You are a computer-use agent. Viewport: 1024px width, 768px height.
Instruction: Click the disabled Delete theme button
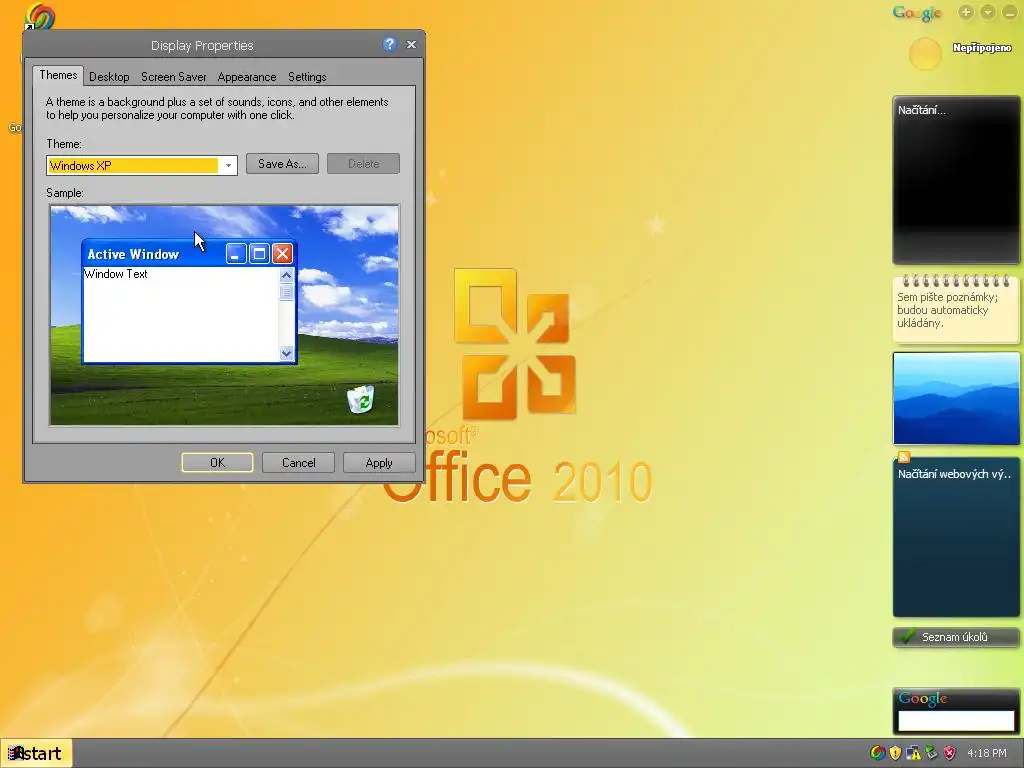(363, 164)
